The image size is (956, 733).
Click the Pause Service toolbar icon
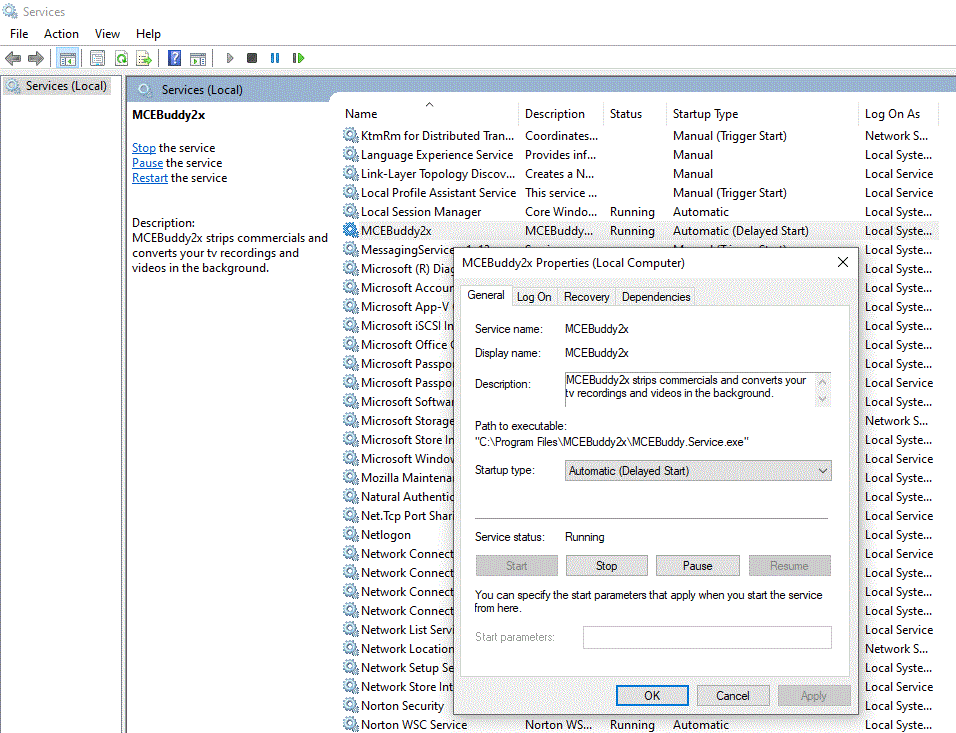pos(275,59)
